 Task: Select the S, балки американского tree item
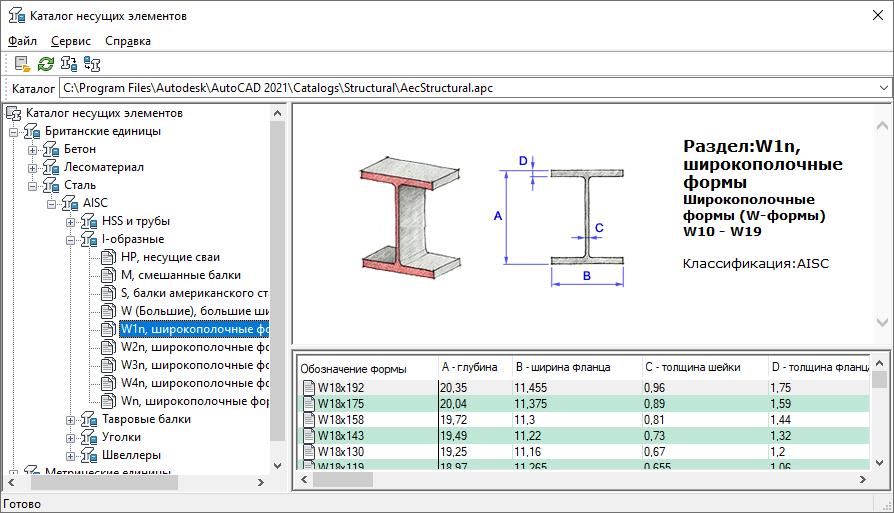coord(194,294)
